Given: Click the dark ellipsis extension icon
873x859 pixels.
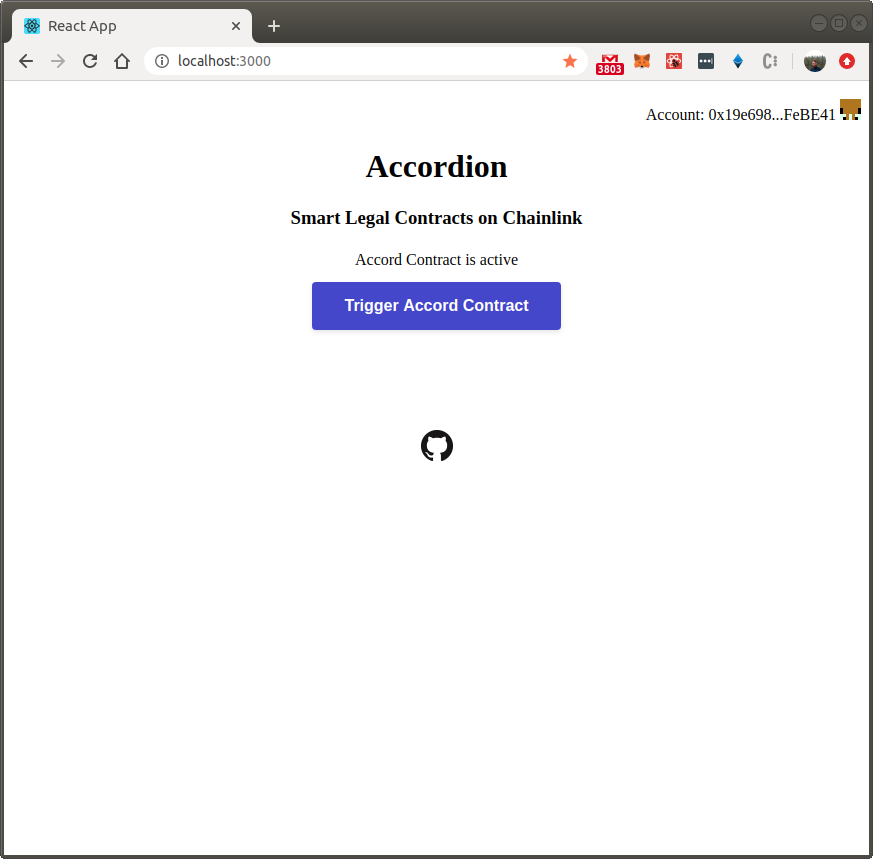Looking at the screenshot, I should 705,61.
